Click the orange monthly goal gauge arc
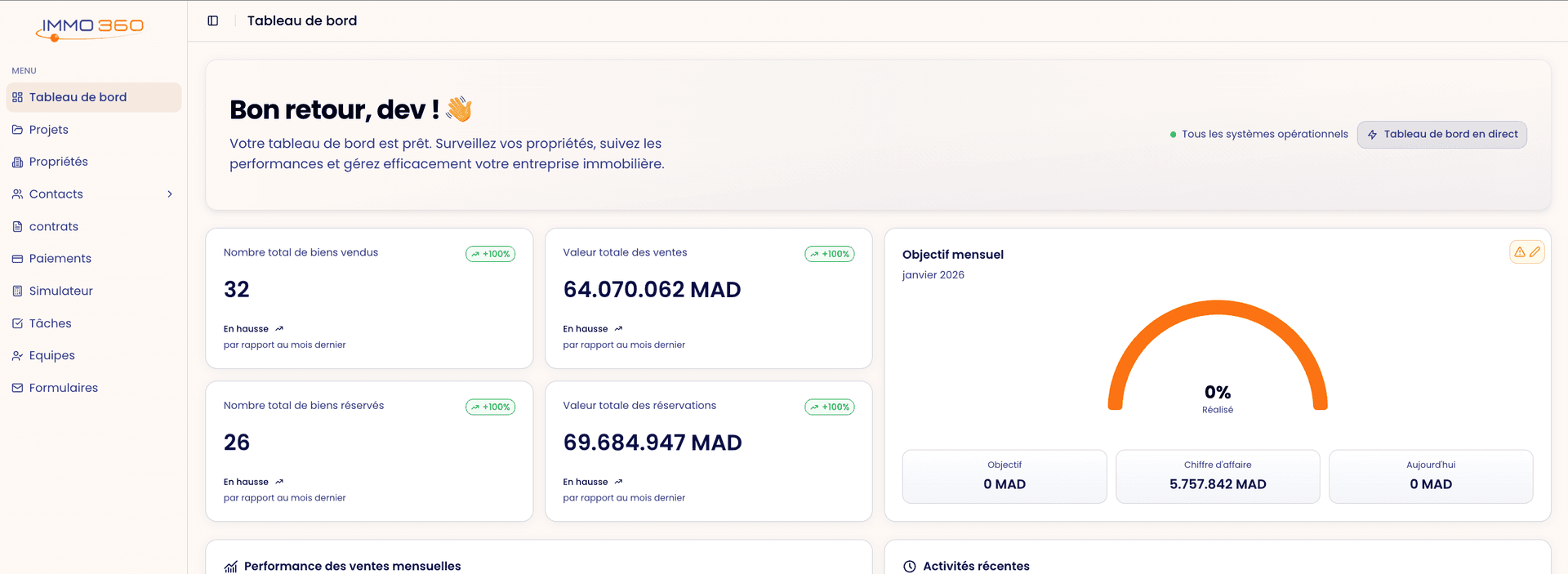1568x574 pixels. [1217, 309]
